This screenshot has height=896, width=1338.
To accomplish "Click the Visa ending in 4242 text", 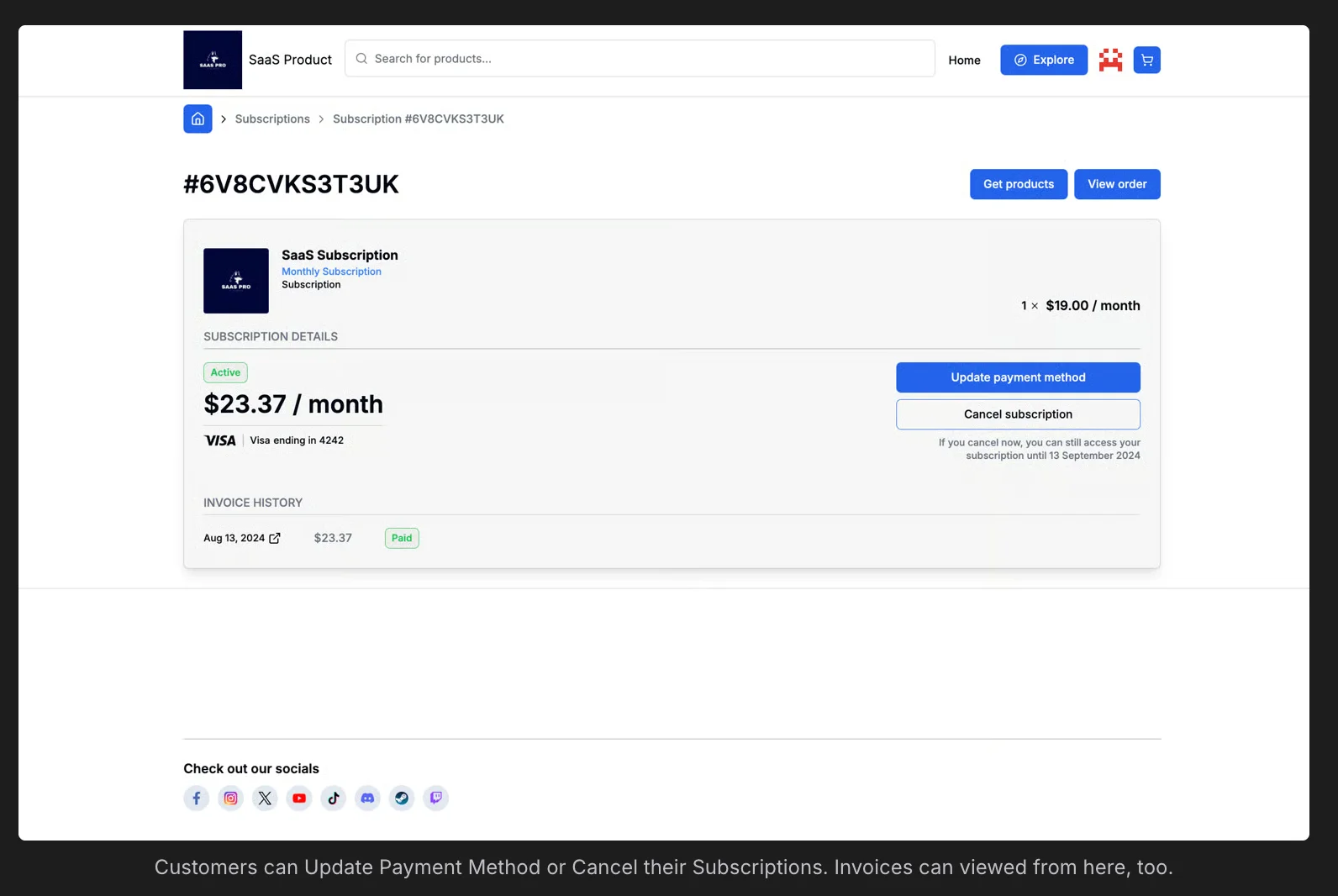I will click(x=297, y=440).
